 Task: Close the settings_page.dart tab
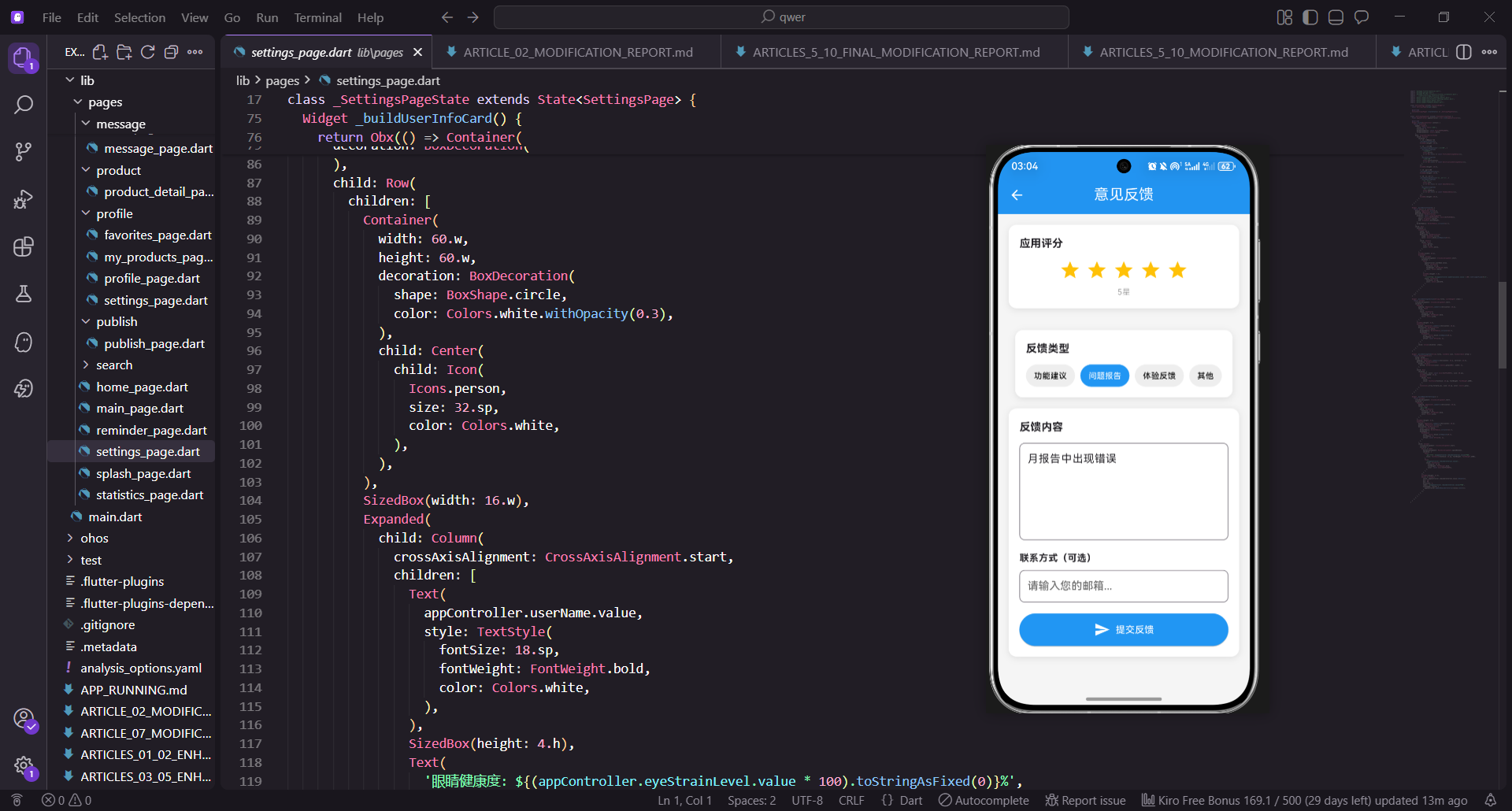click(x=417, y=52)
